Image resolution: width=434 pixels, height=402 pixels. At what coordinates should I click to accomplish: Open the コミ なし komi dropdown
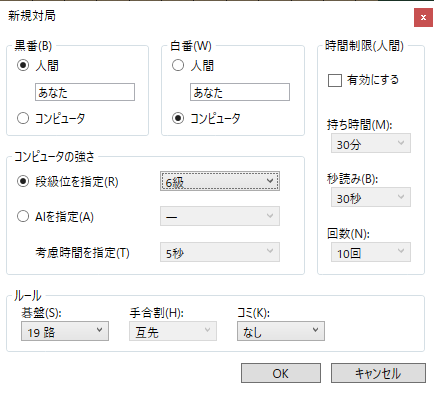(x=281, y=331)
